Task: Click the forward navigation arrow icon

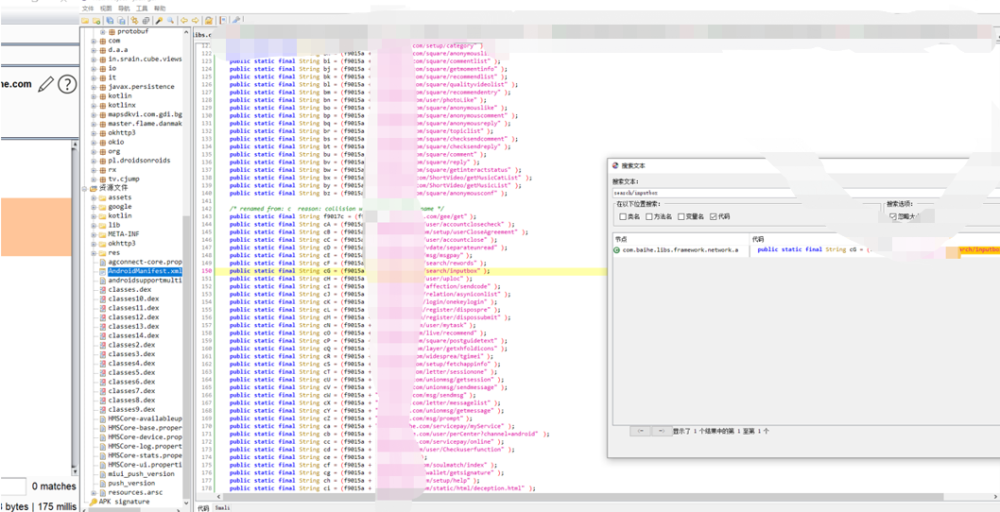Action: point(195,20)
